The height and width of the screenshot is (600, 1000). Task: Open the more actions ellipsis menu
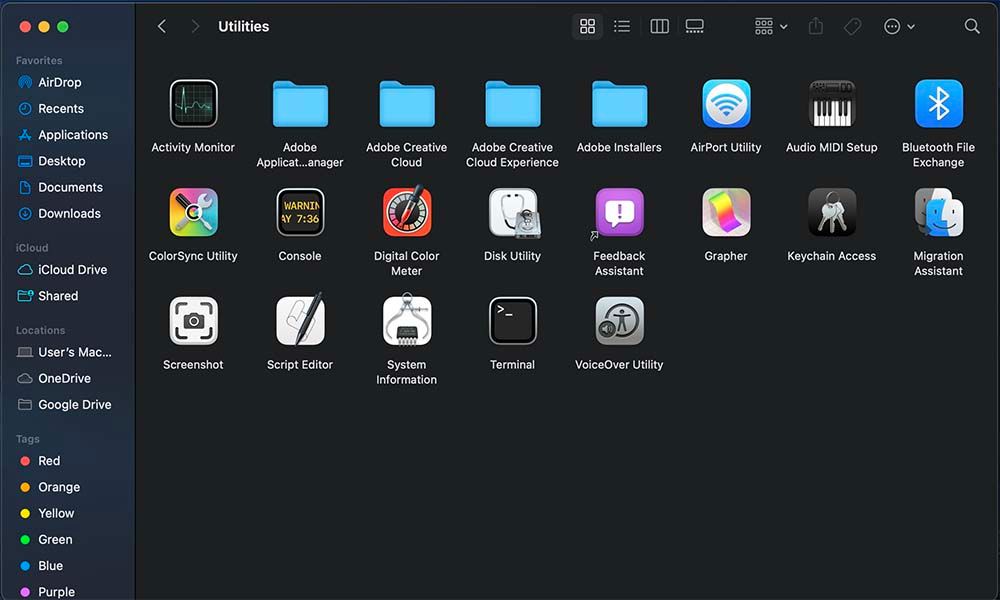899,27
